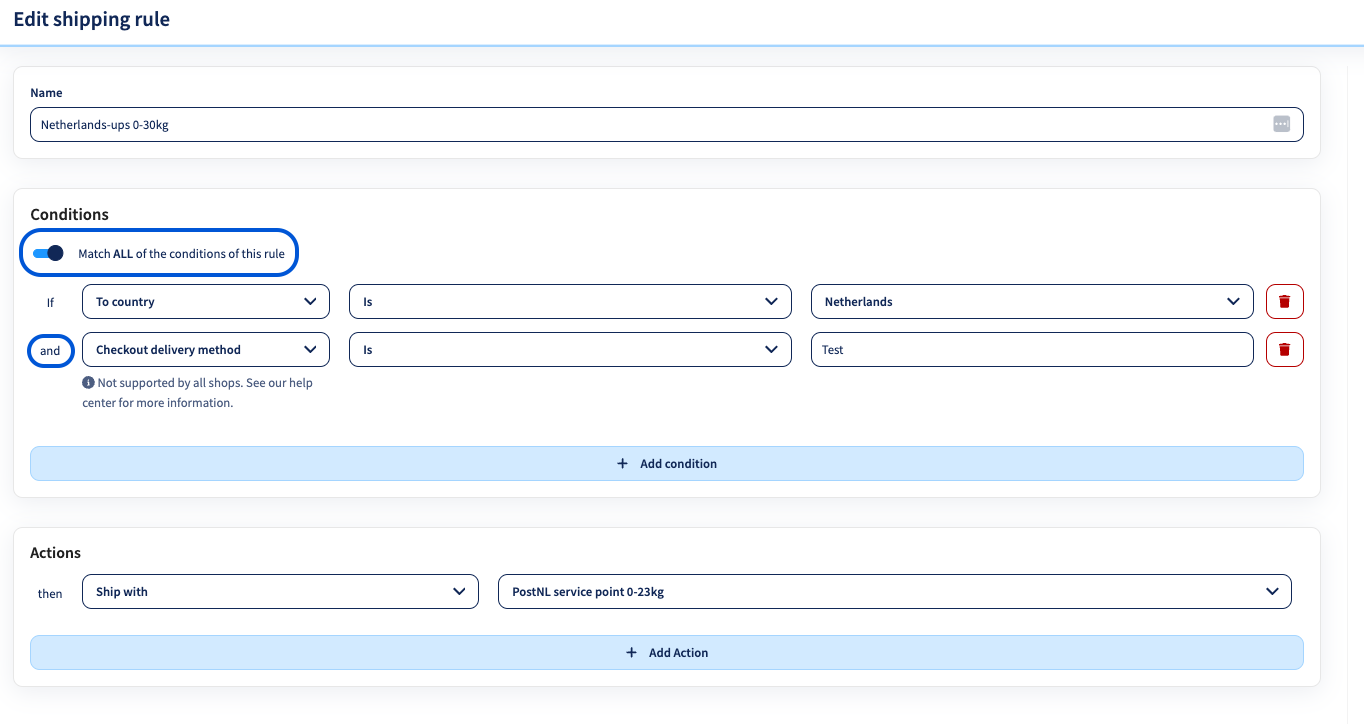Click the info icon below Checkout delivery method
The width and height of the screenshot is (1364, 724).
(89, 382)
